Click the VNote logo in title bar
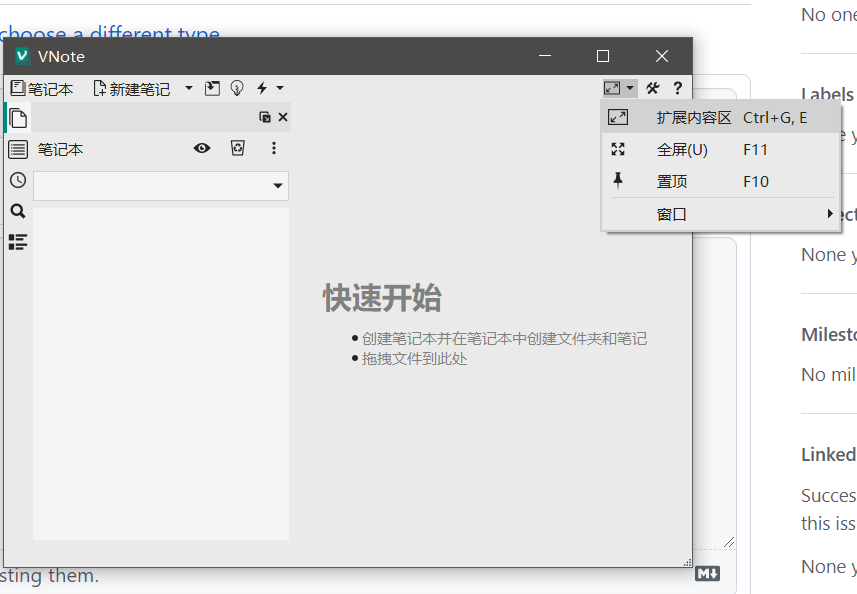The image size is (857, 594). click(x=22, y=56)
